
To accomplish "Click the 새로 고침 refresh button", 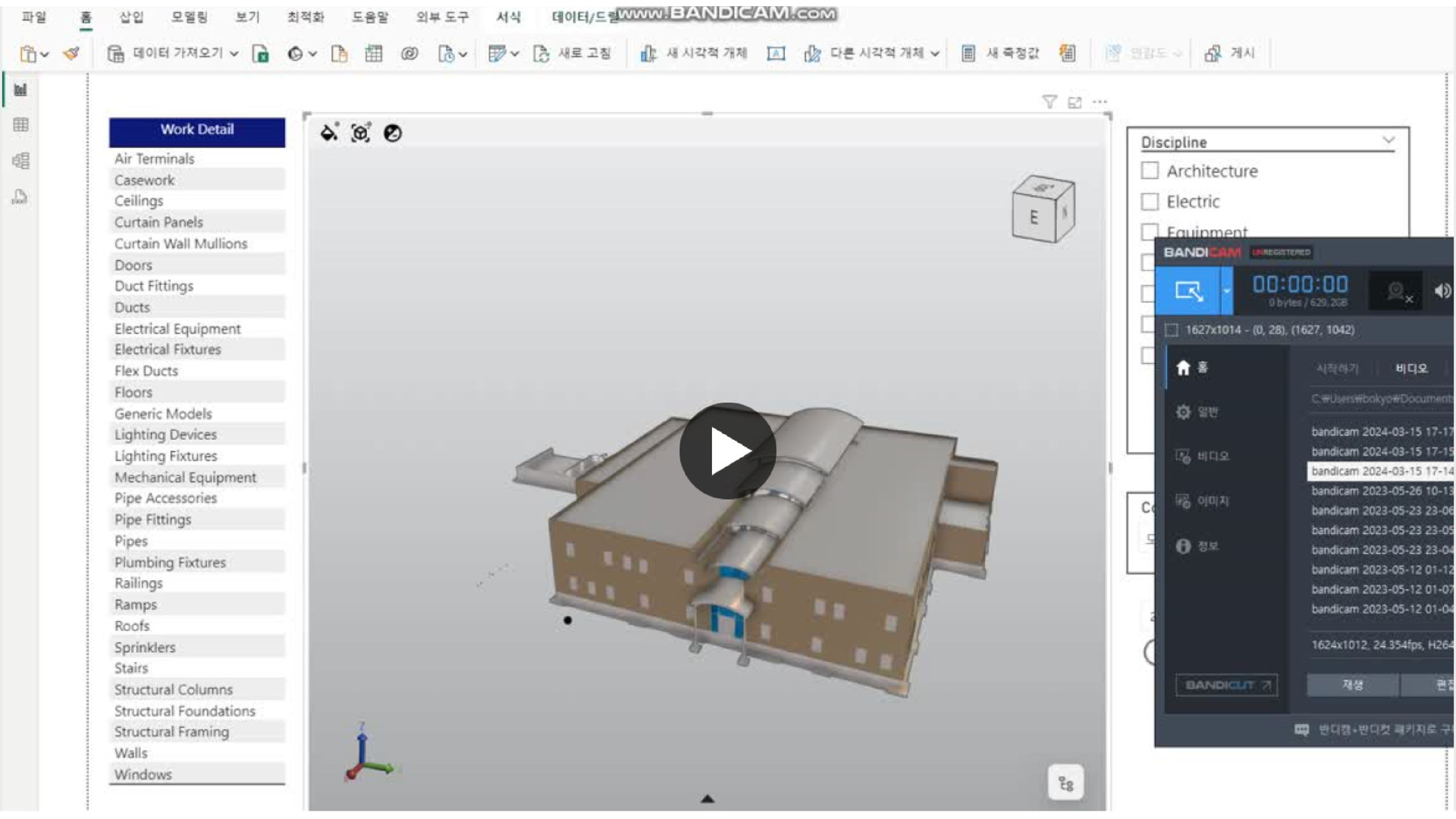I will point(573,53).
